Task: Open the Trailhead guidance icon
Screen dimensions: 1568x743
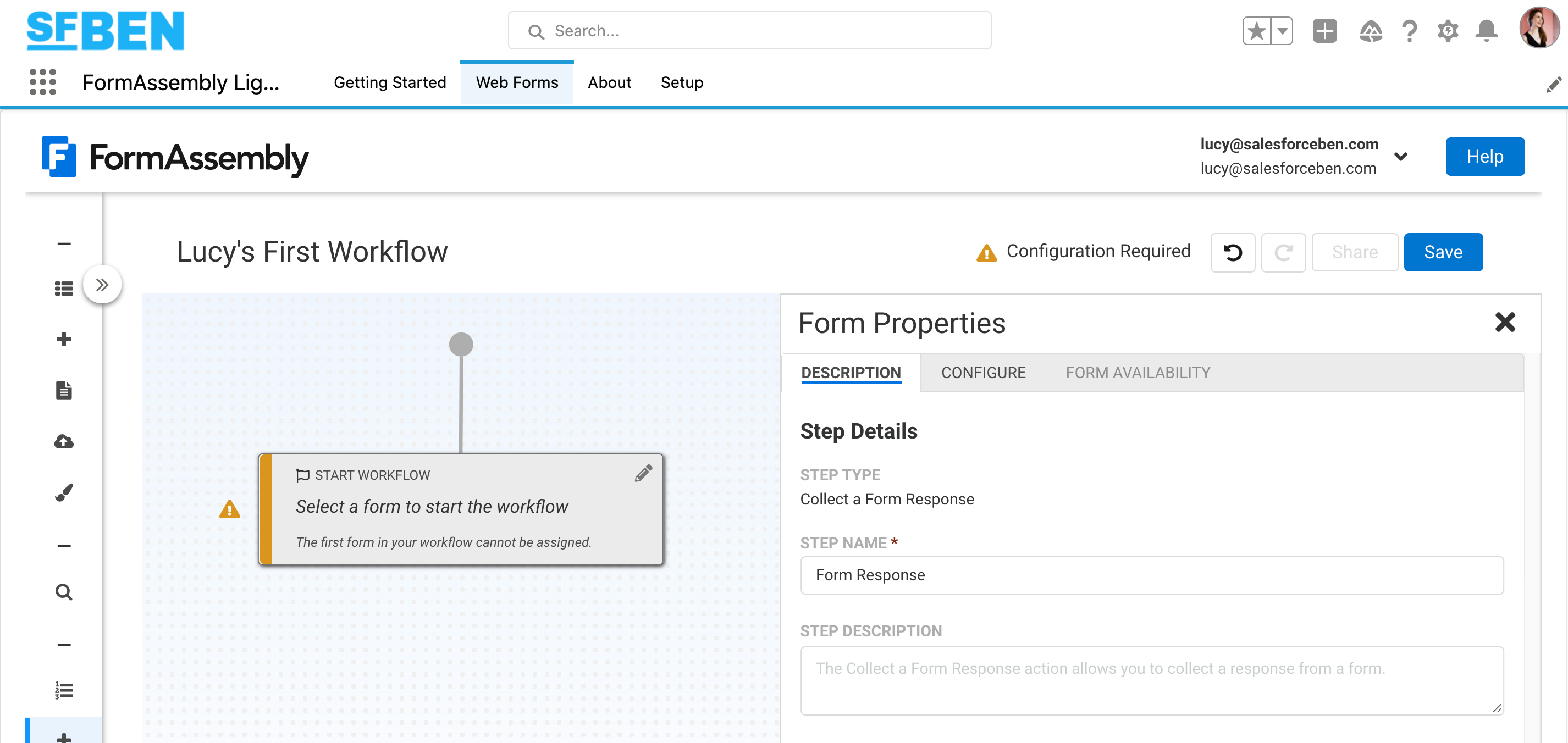Action: tap(1370, 31)
